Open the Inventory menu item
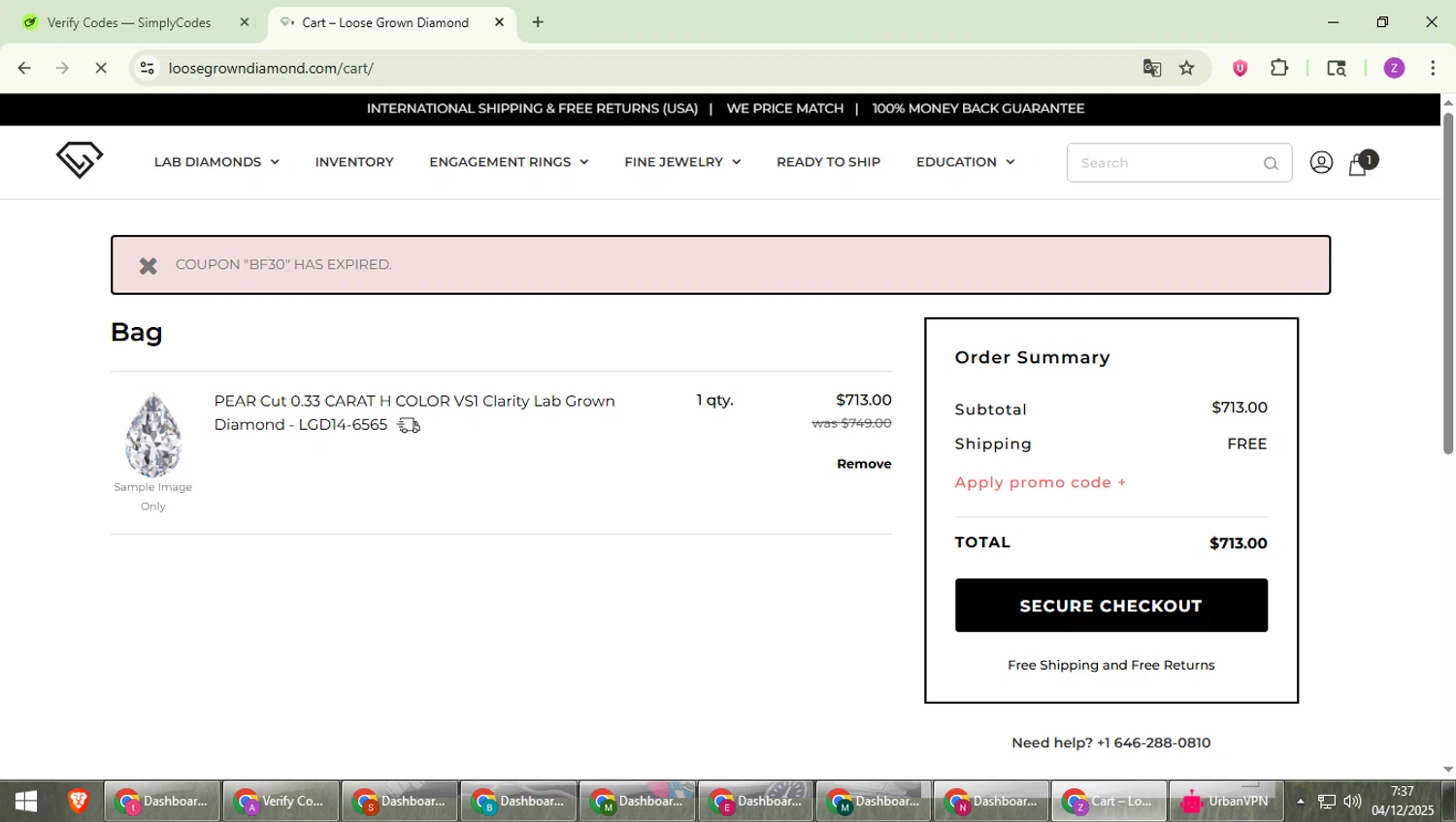Viewport: 1456px width, 822px height. tap(354, 162)
